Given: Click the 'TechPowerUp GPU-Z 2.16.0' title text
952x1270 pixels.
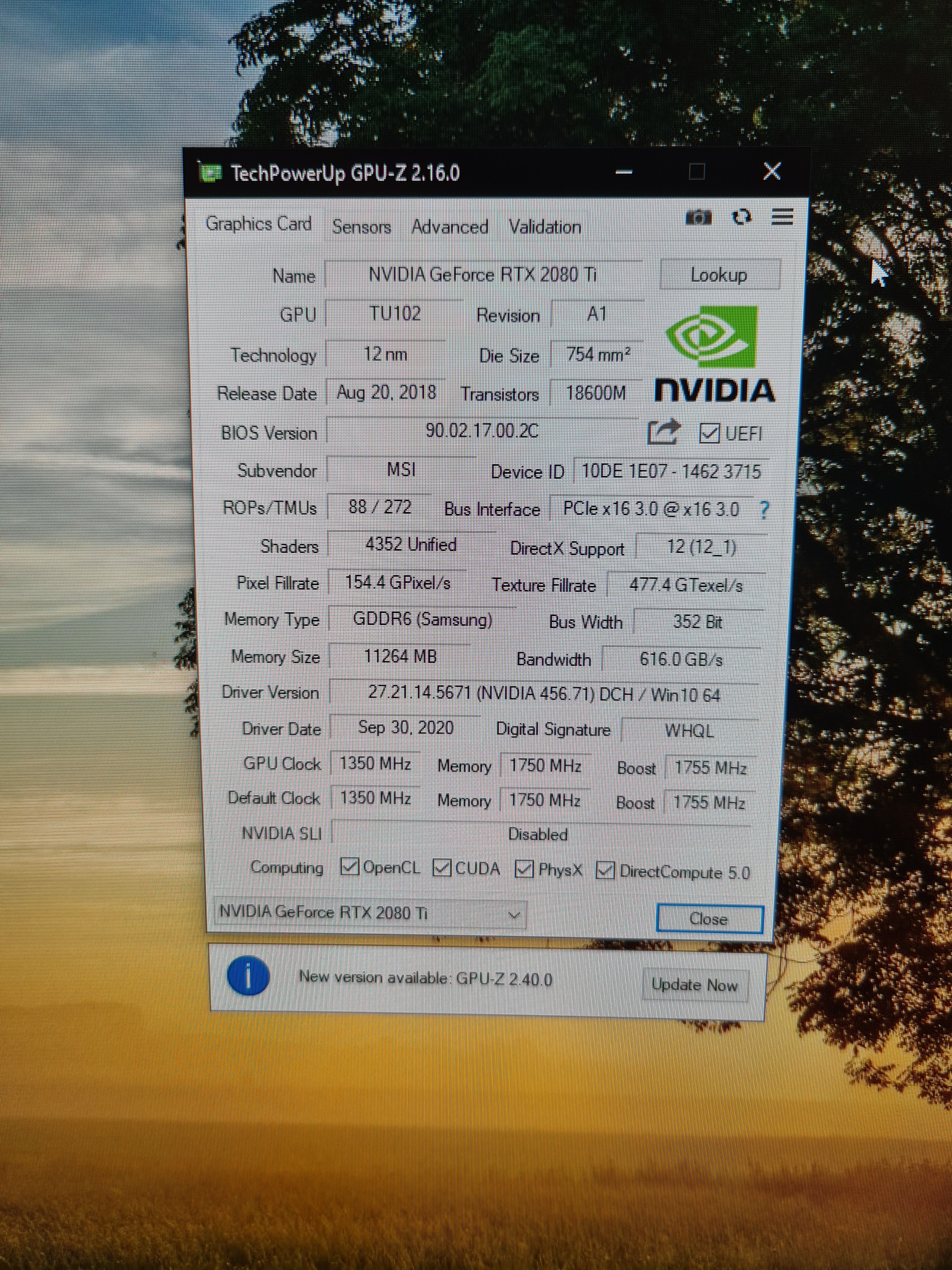Looking at the screenshot, I should (x=345, y=173).
